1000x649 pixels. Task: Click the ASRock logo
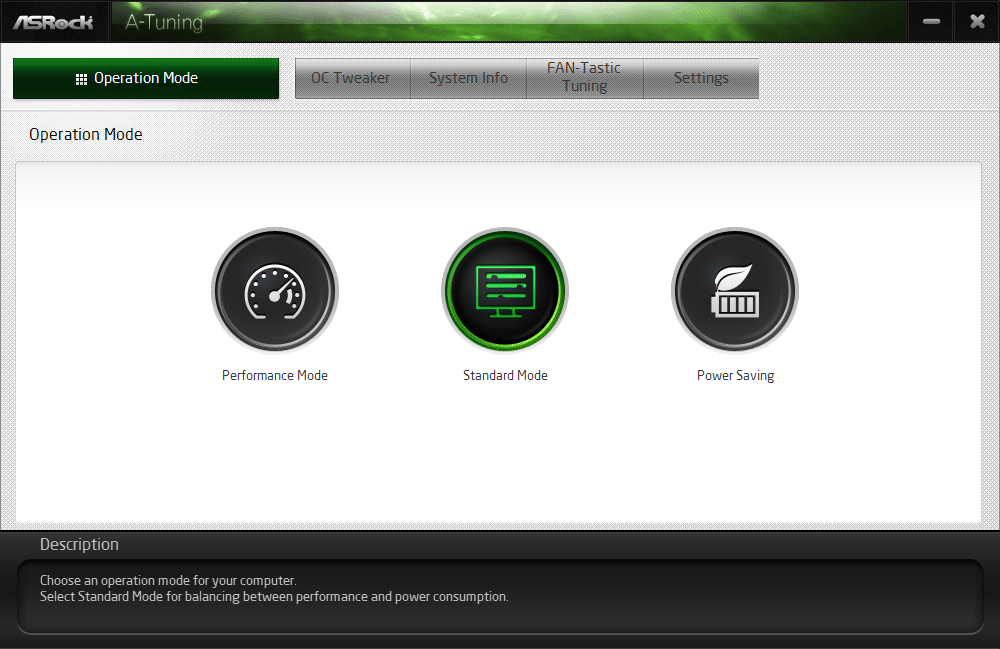click(54, 22)
